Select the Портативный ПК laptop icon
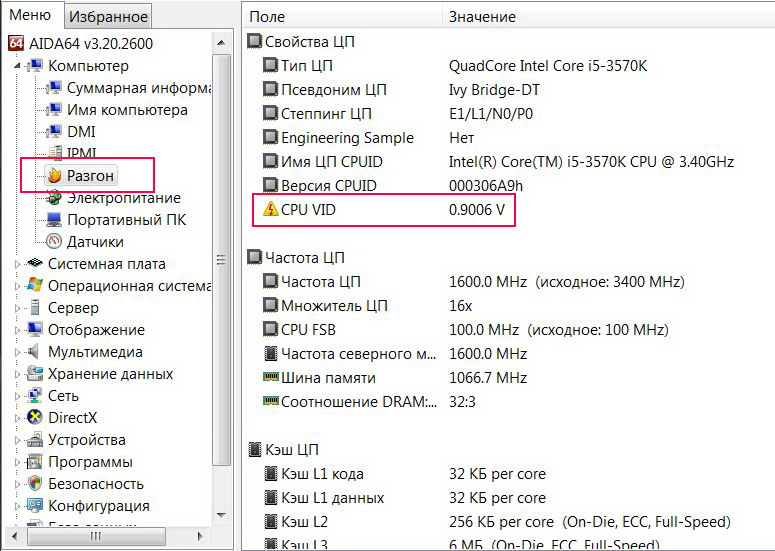 (53, 219)
